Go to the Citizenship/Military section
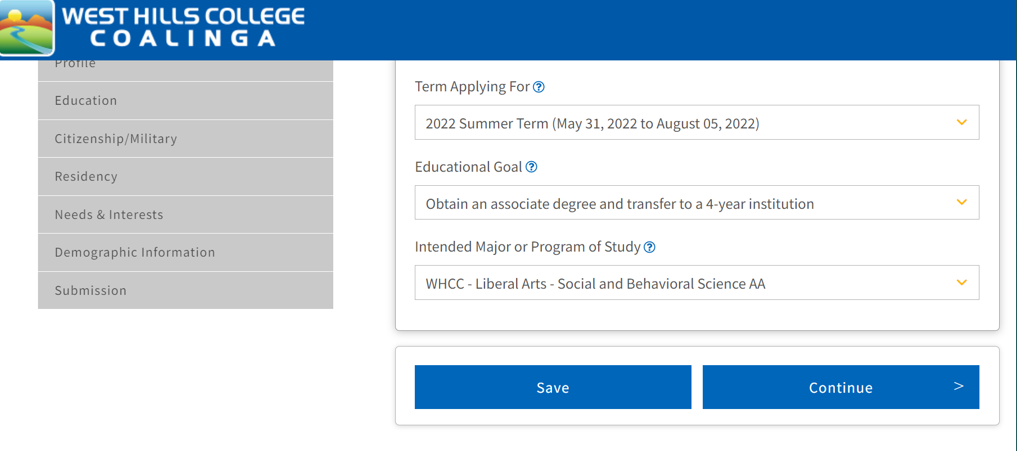 point(185,138)
